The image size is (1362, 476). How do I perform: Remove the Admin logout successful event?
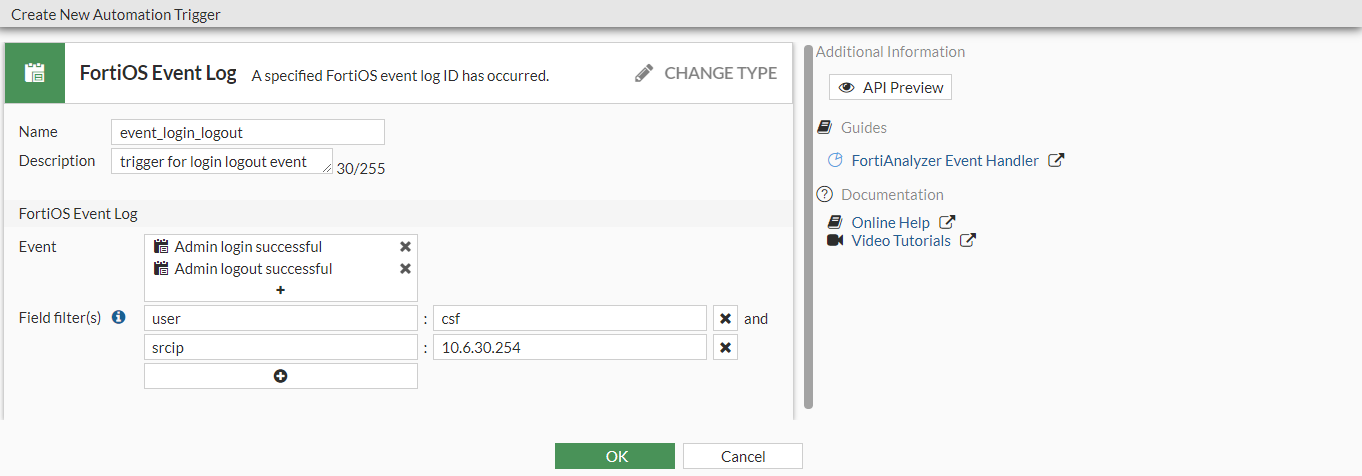pos(405,269)
